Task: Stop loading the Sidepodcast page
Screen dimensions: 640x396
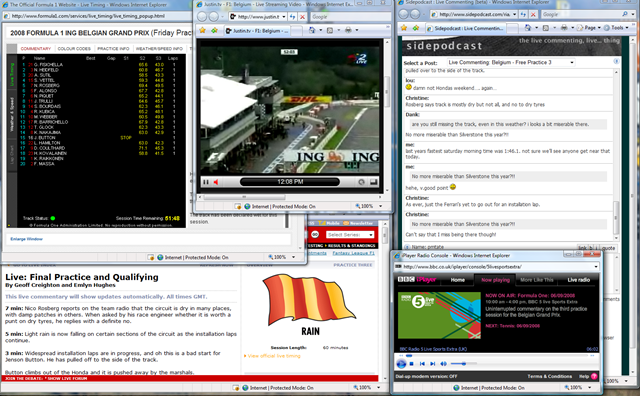Action: pos(533,14)
